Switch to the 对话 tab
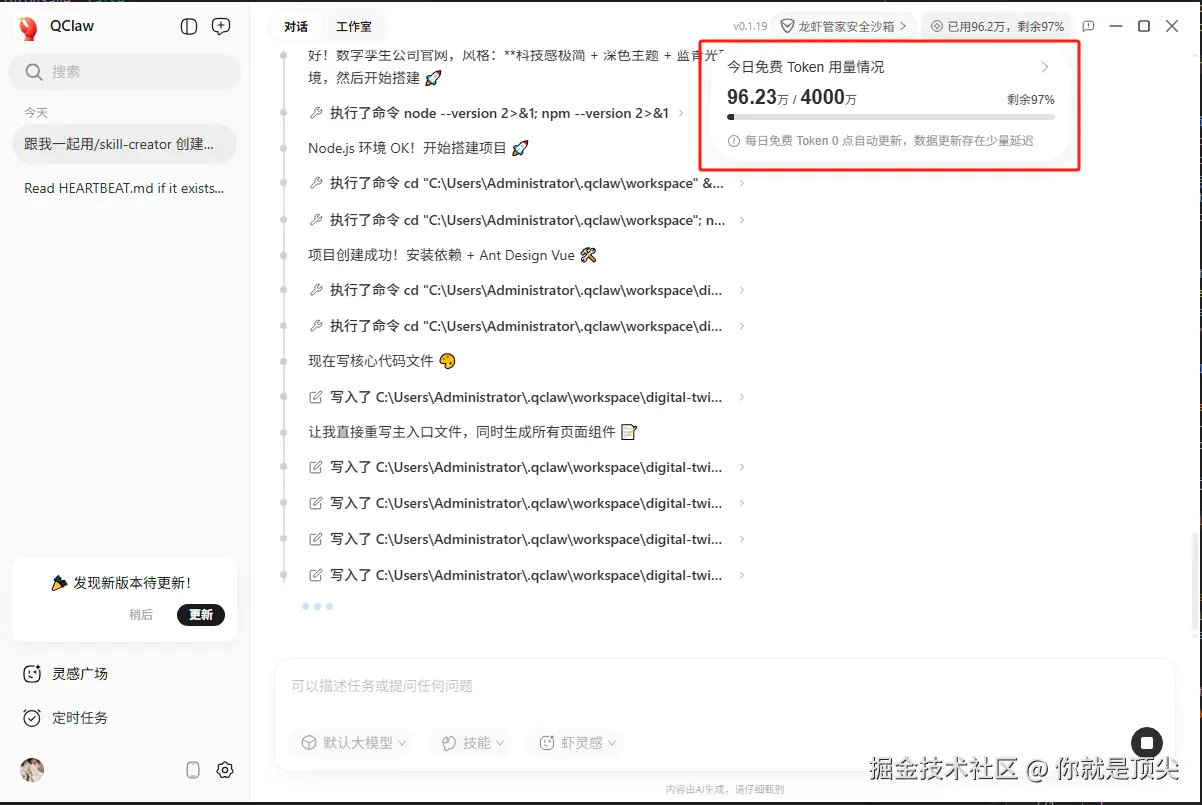 (294, 26)
